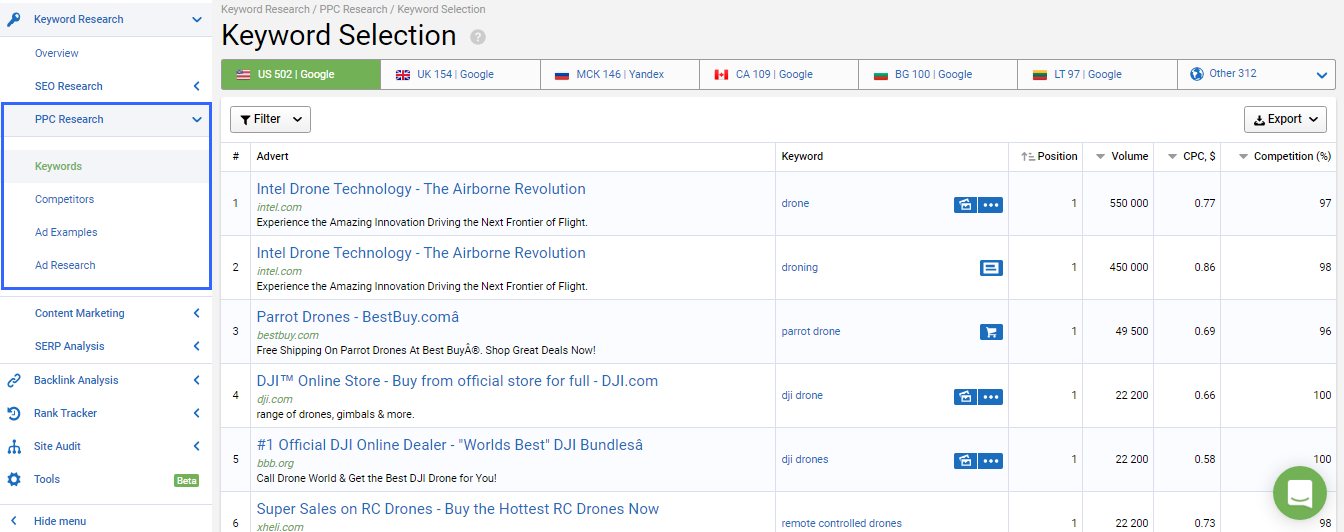Switch to US 502 Google tab
1344x532 pixels.
click(x=301, y=74)
